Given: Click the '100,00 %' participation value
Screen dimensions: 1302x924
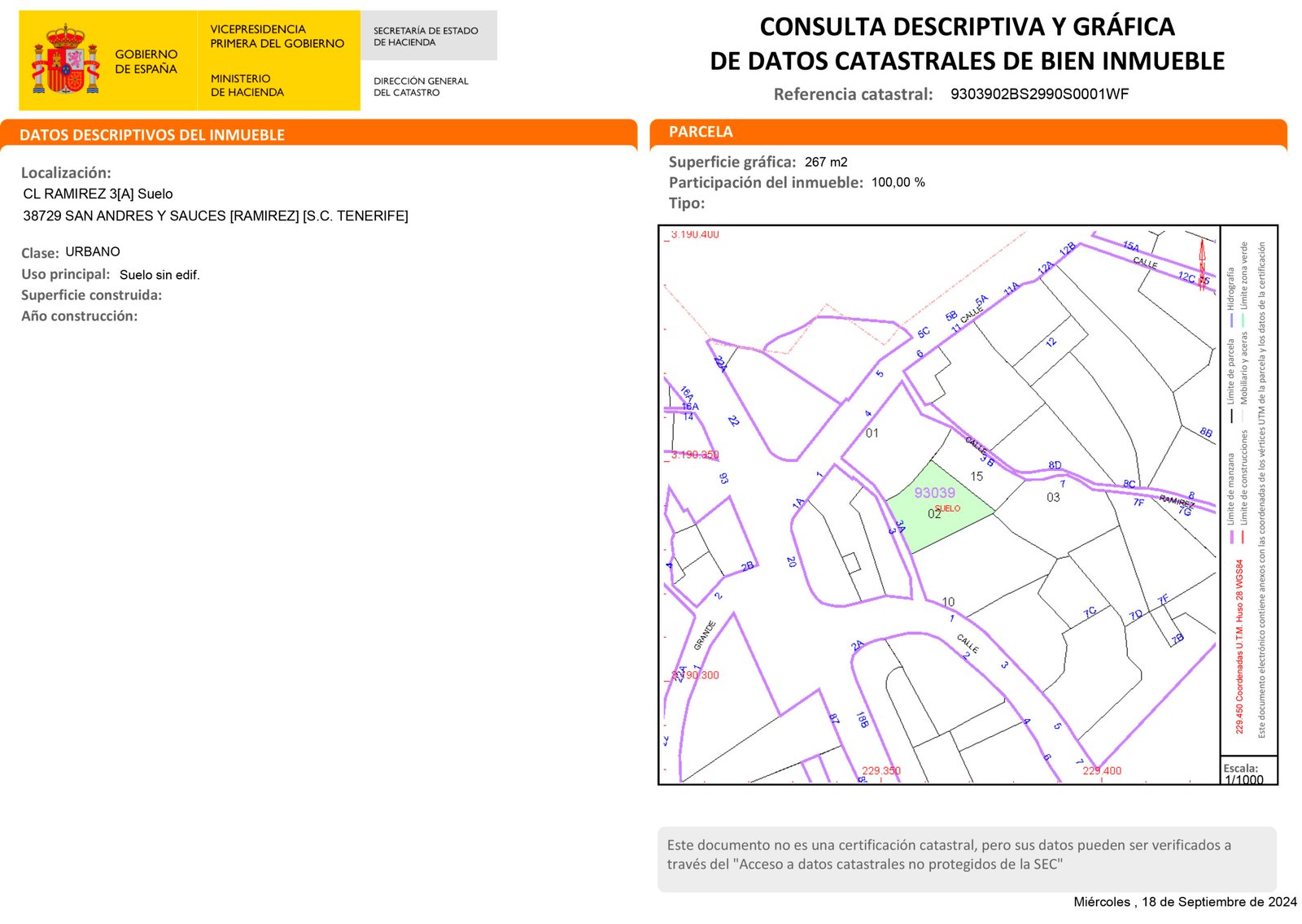Looking at the screenshot, I should (898, 183).
